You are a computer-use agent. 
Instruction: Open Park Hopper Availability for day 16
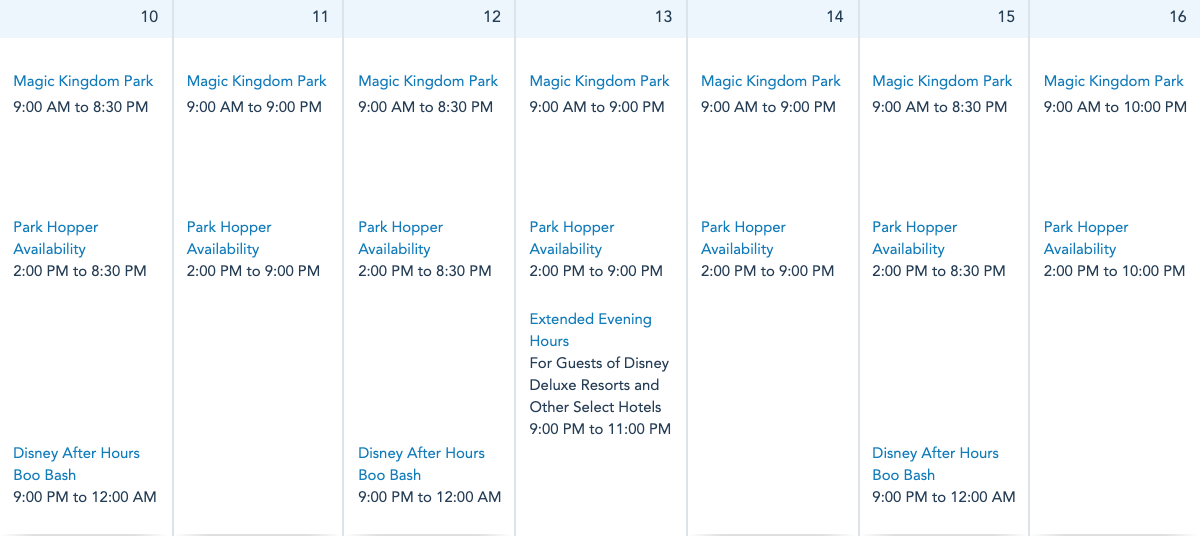click(1085, 238)
